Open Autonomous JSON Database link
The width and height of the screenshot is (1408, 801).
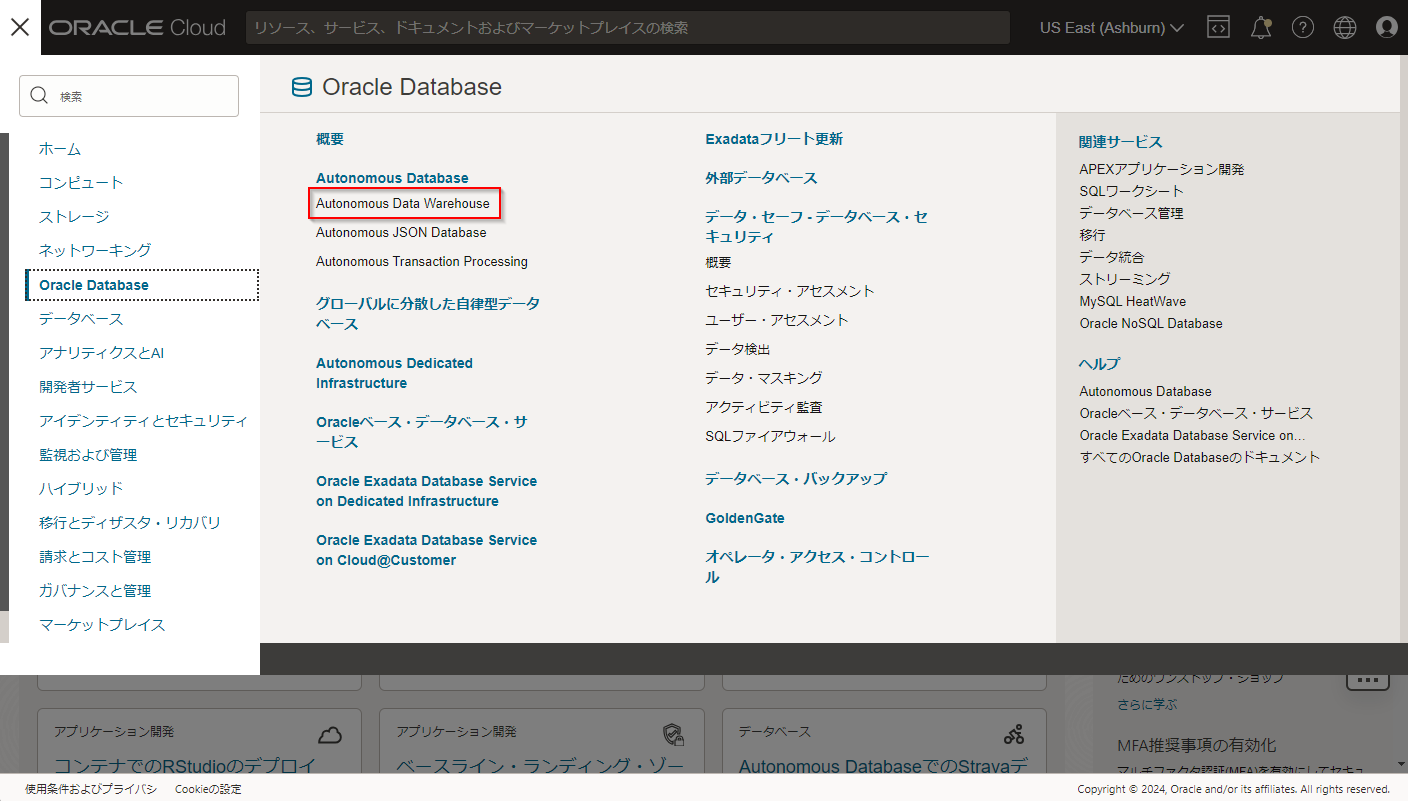coord(401,232)
